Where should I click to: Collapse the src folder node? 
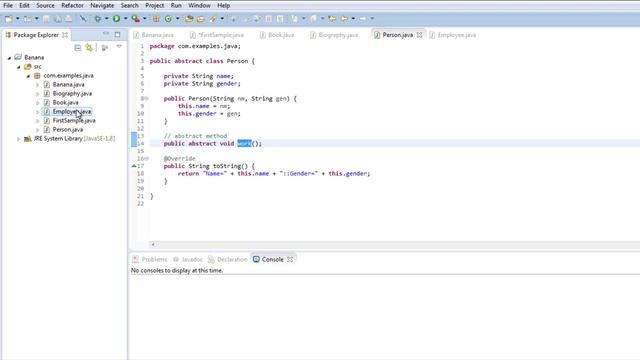(19, 67)
